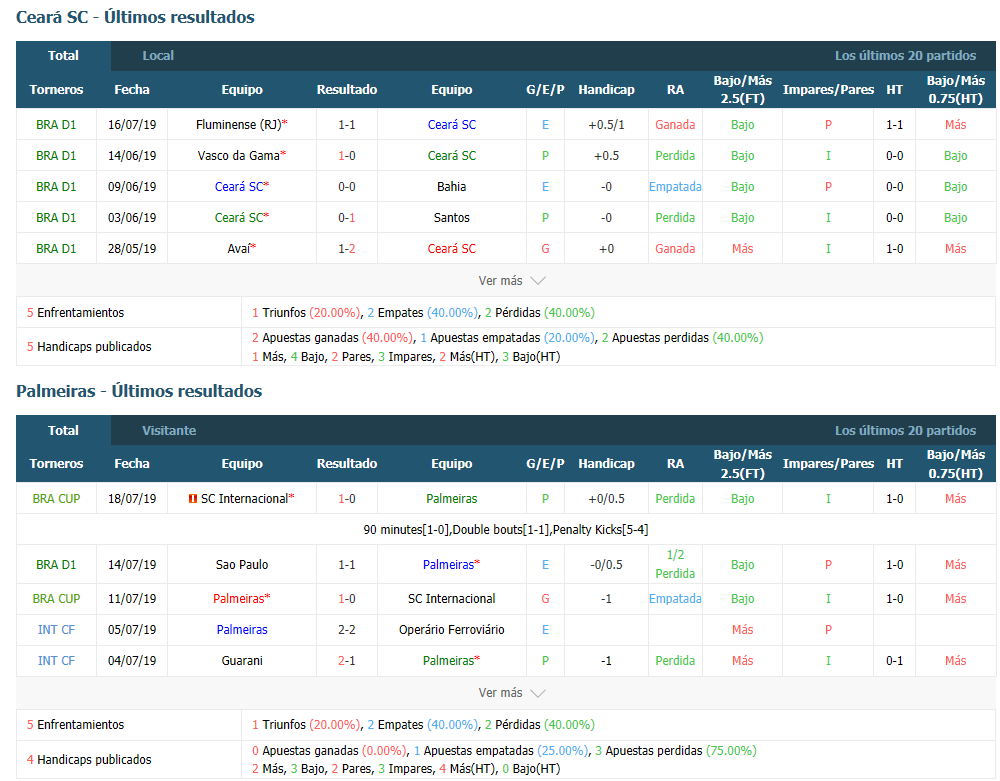Open Santos team link

pos(452,217)
